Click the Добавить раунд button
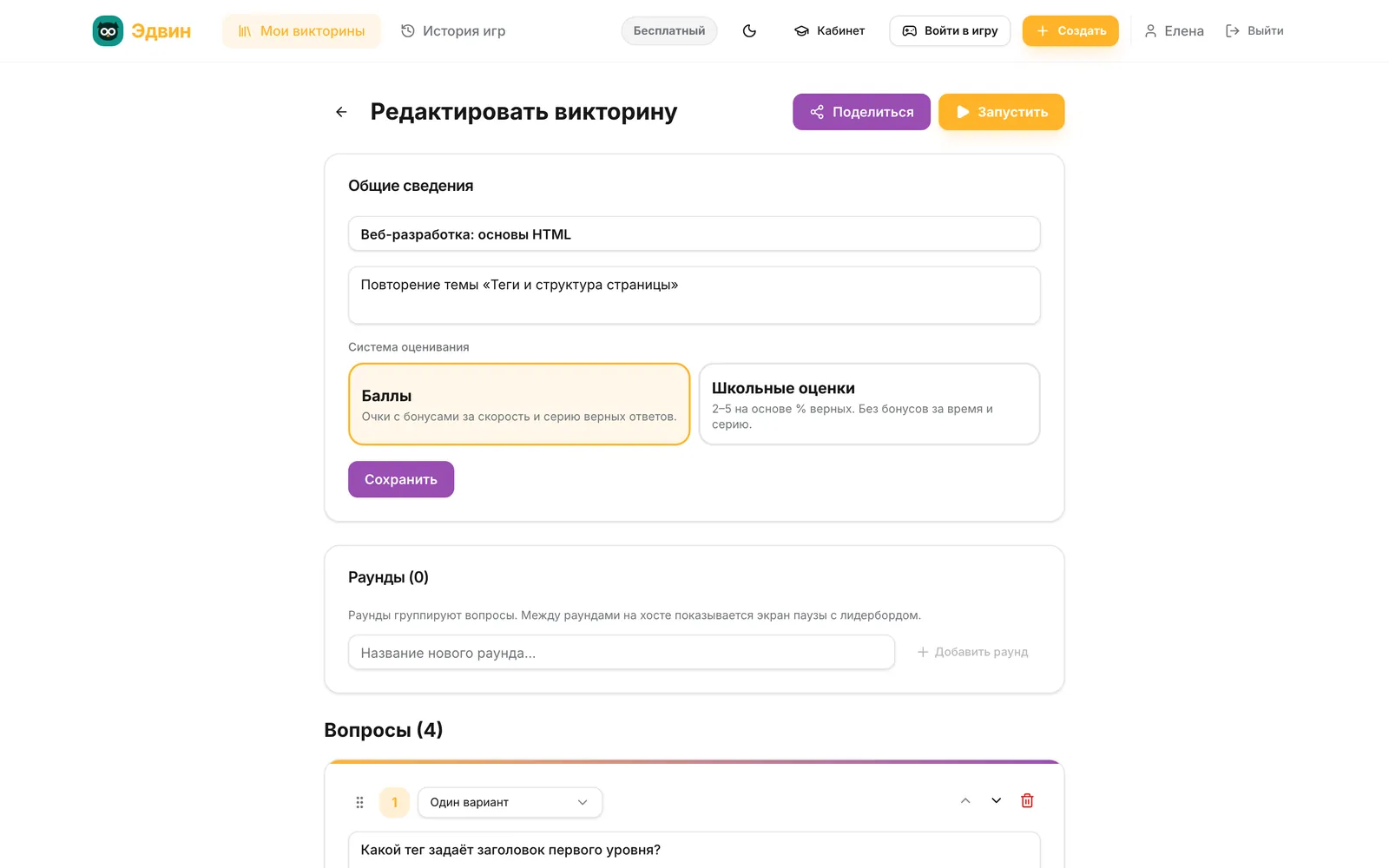Image resolution: width=1389 pixels, height=868 pixels. pyautogui.click(x=972, y=652)
